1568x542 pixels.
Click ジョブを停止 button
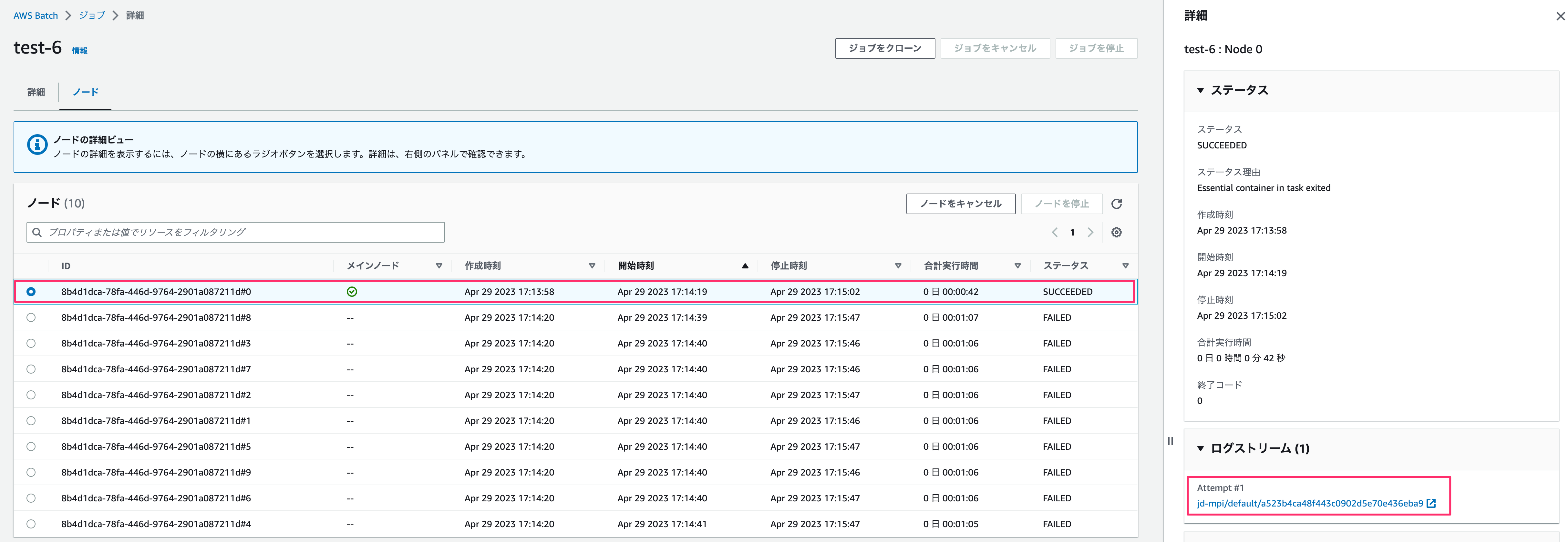1096,48
